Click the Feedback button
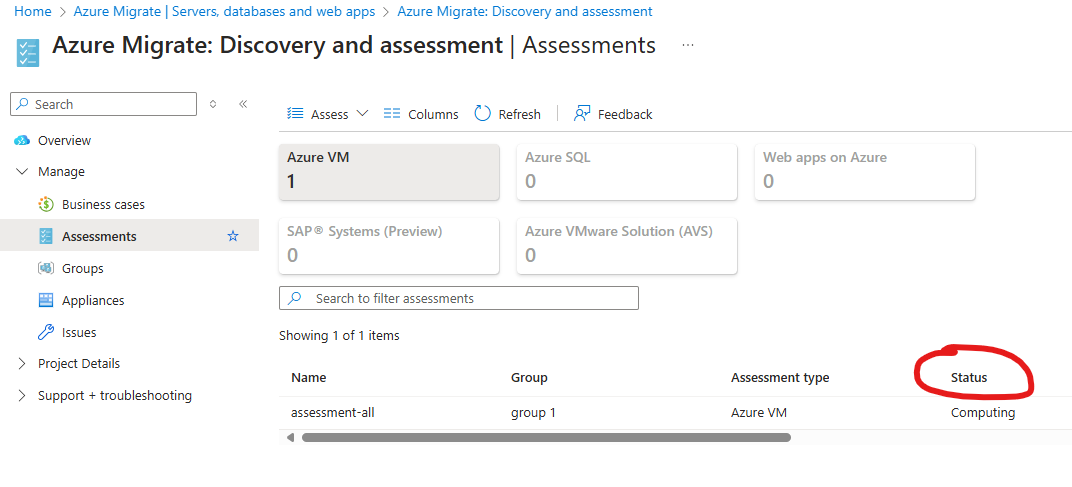 pos(612,114)
